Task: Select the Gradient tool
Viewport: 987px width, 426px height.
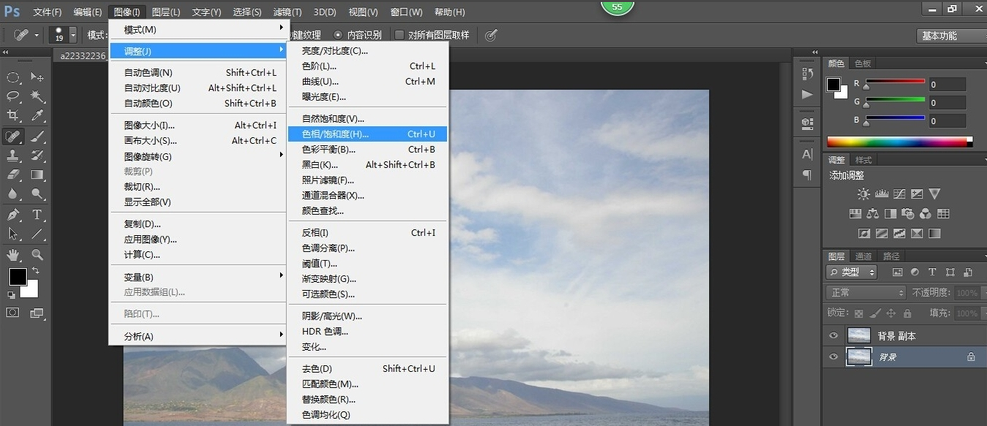Action: point(37,174)
